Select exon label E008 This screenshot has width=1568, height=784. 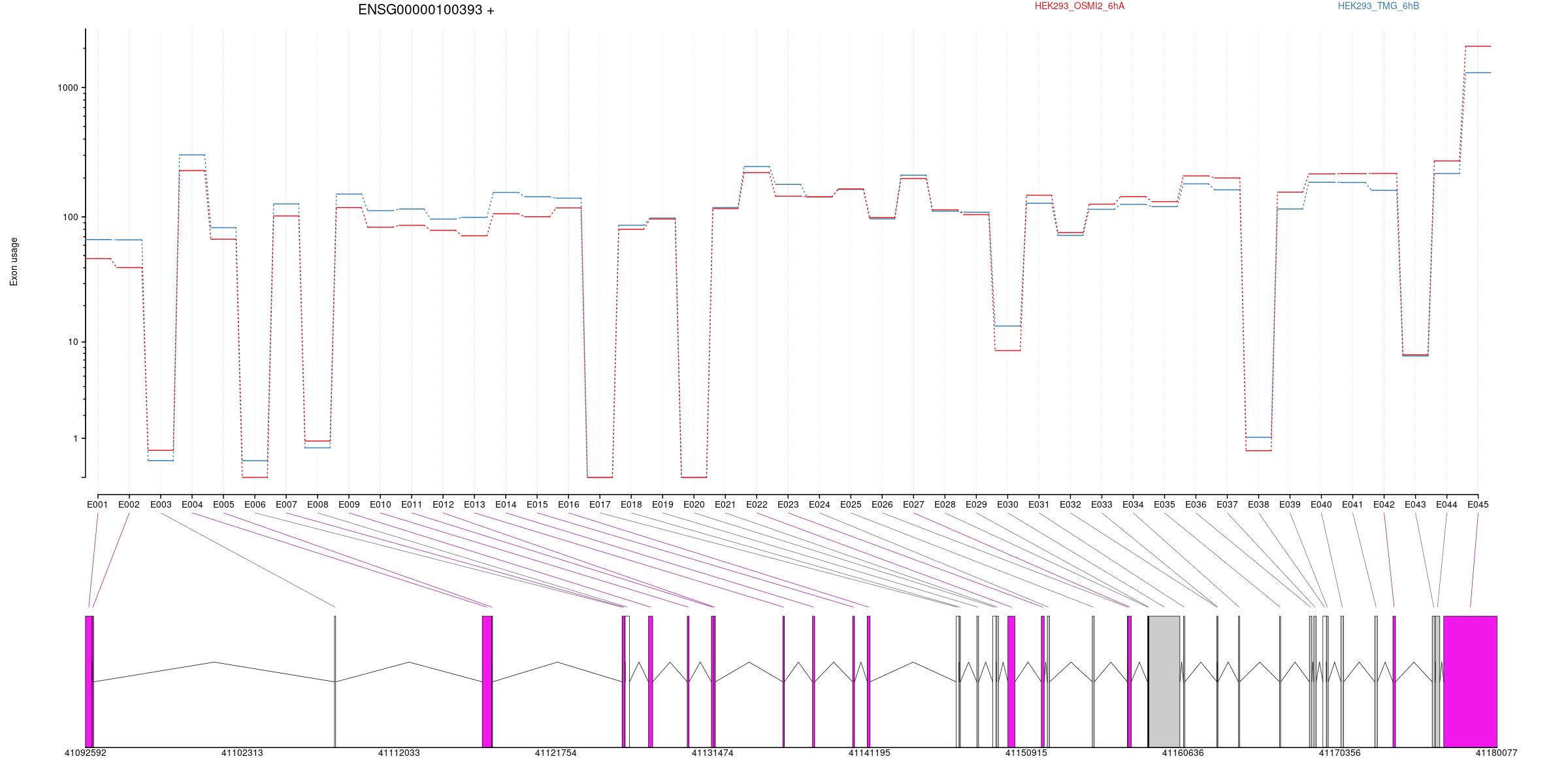(x=318, y=504)
